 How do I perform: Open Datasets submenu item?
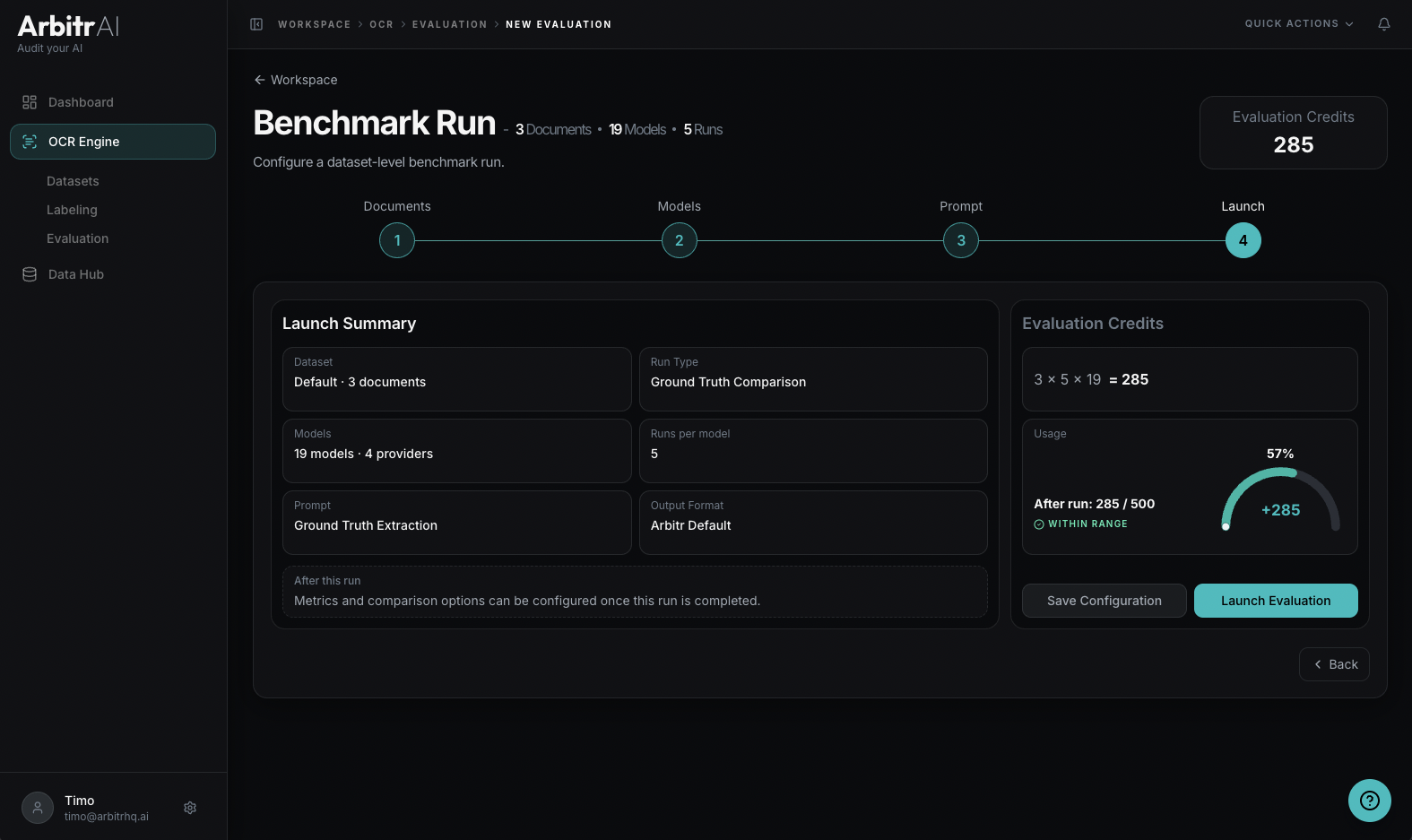73,181
